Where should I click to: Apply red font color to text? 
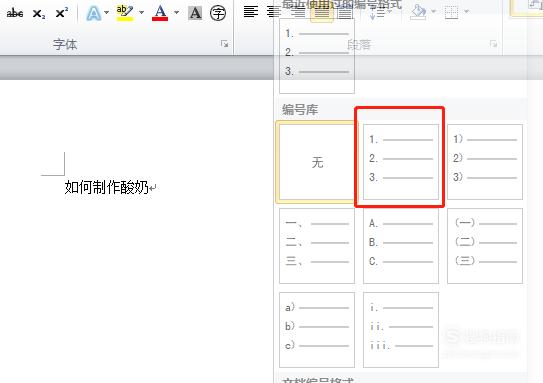coord(160,13)
